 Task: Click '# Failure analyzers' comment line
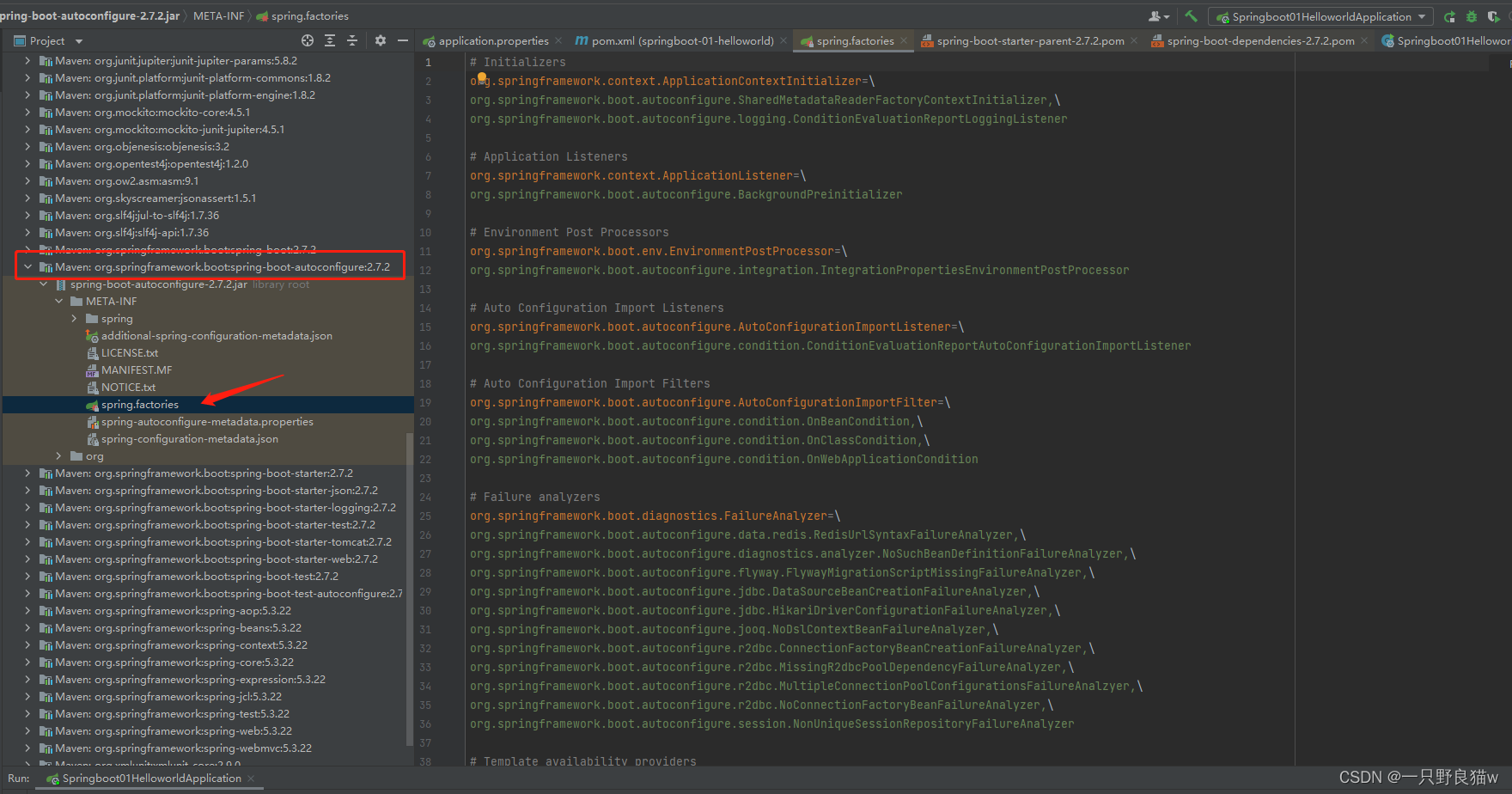tap(534, 498)
